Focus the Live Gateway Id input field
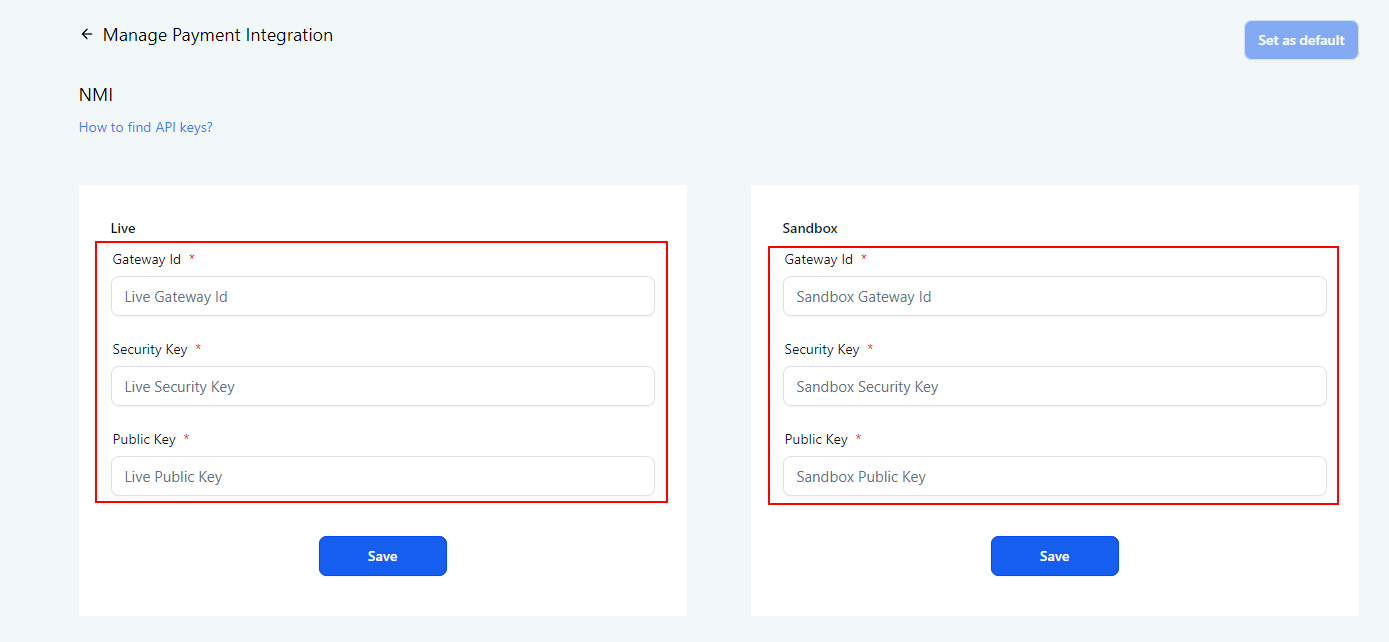The image size is (1389, 642). pos(382,297)
